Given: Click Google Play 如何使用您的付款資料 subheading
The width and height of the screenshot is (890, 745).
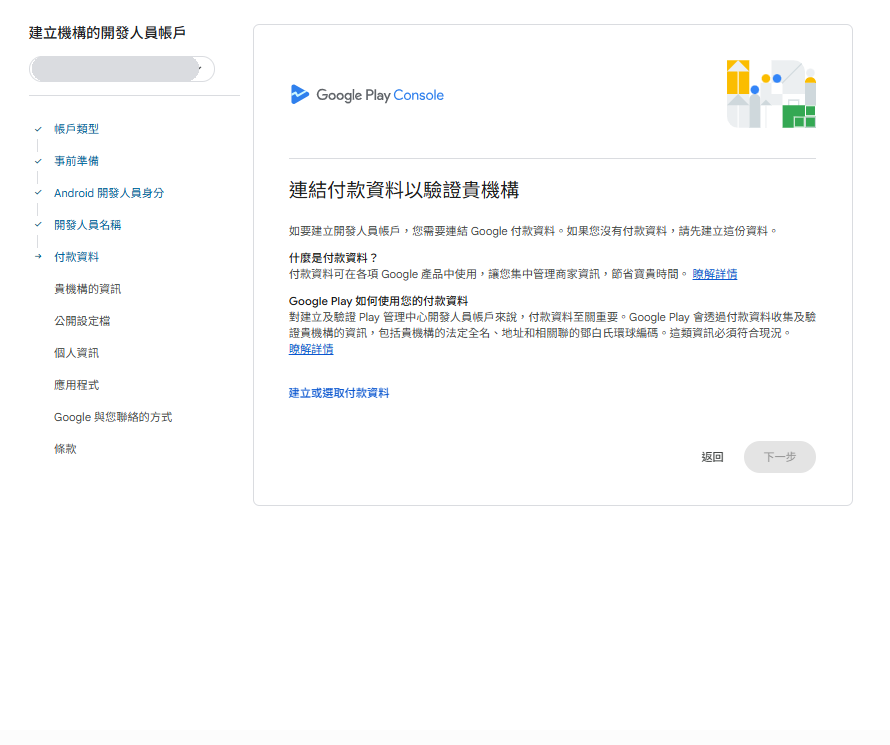Looking at the screenshot, I should (379, 301).
